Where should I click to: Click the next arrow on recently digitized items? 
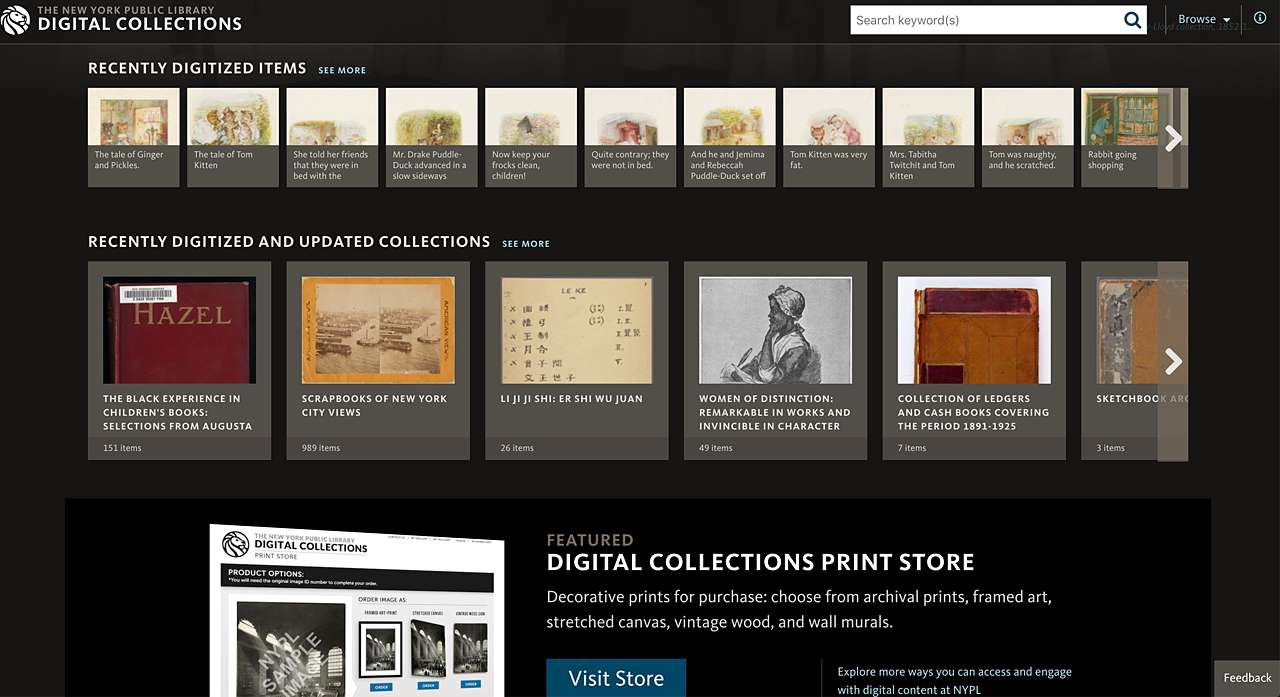coord(1172,137)
